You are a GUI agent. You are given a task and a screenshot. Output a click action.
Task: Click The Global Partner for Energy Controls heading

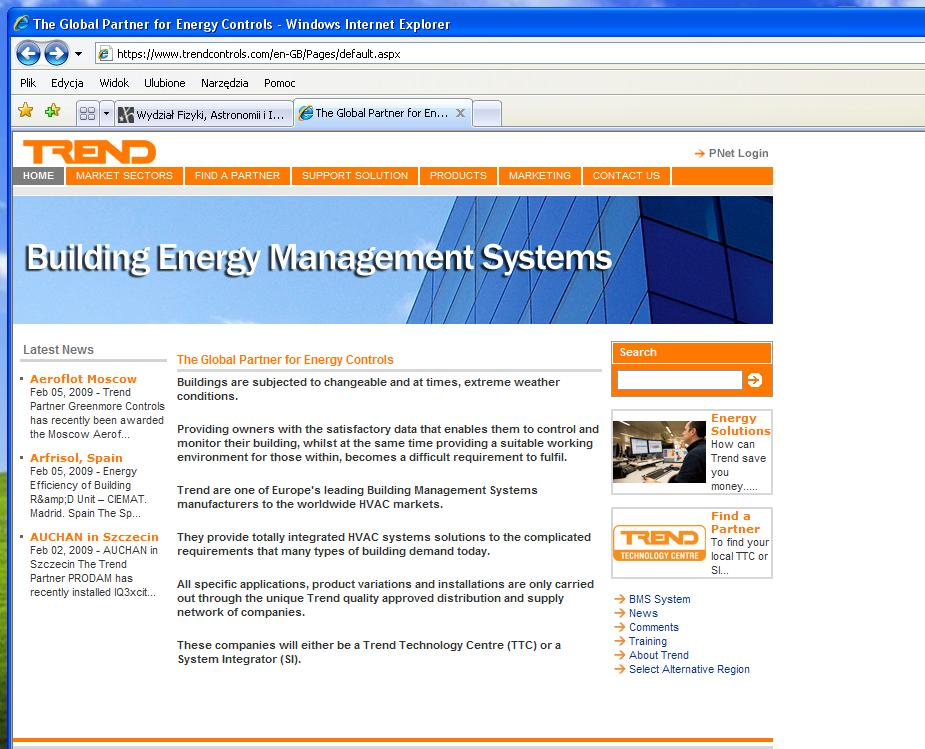tap(285, 360)
